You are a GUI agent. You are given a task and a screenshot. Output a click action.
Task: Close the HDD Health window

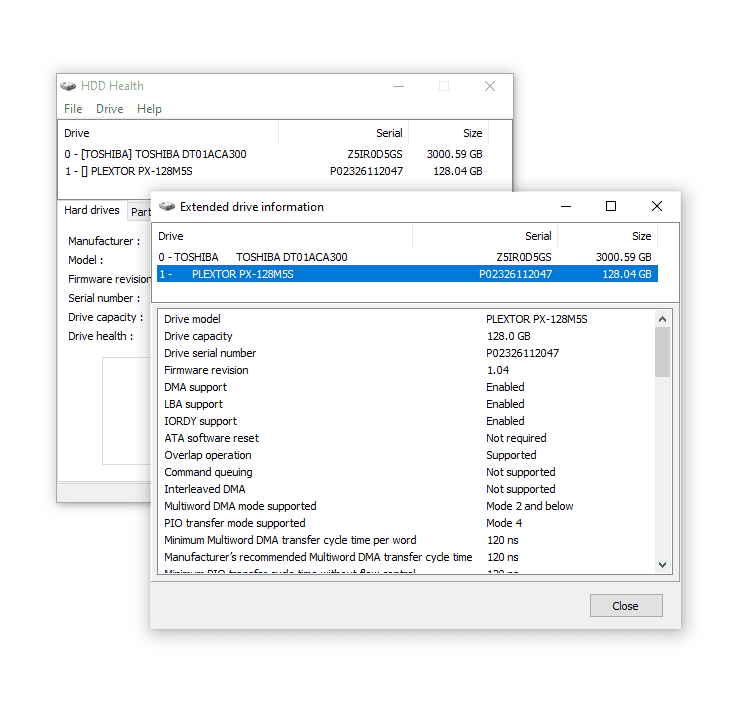click(490, 86)
